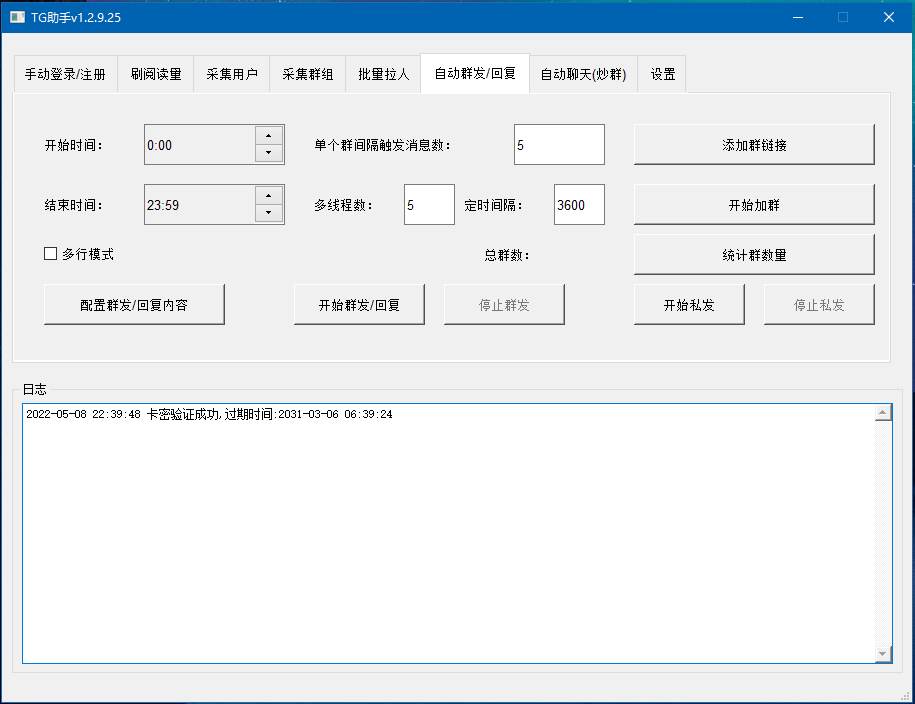Click the TG助手 app icon in title bar
Image resolution: width=915 pixels, height=704 pixels.
[18, 17]
